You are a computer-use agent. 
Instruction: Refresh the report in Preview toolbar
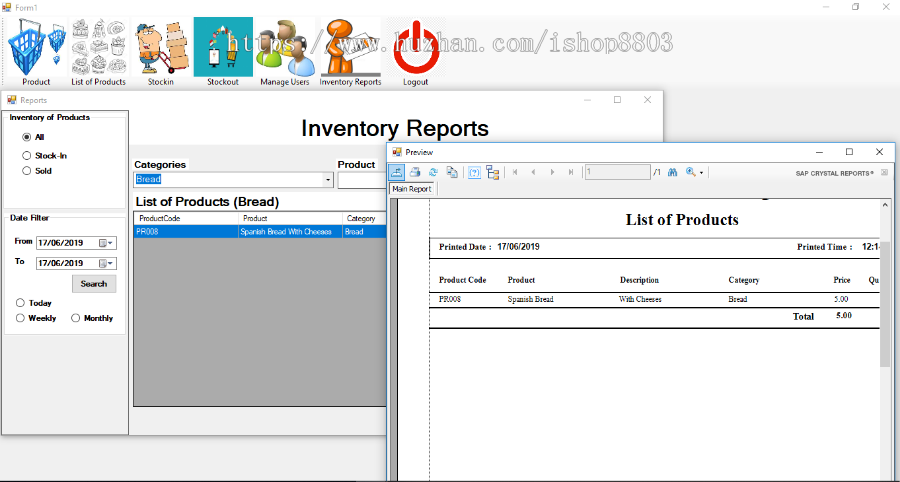coord(433,172)
